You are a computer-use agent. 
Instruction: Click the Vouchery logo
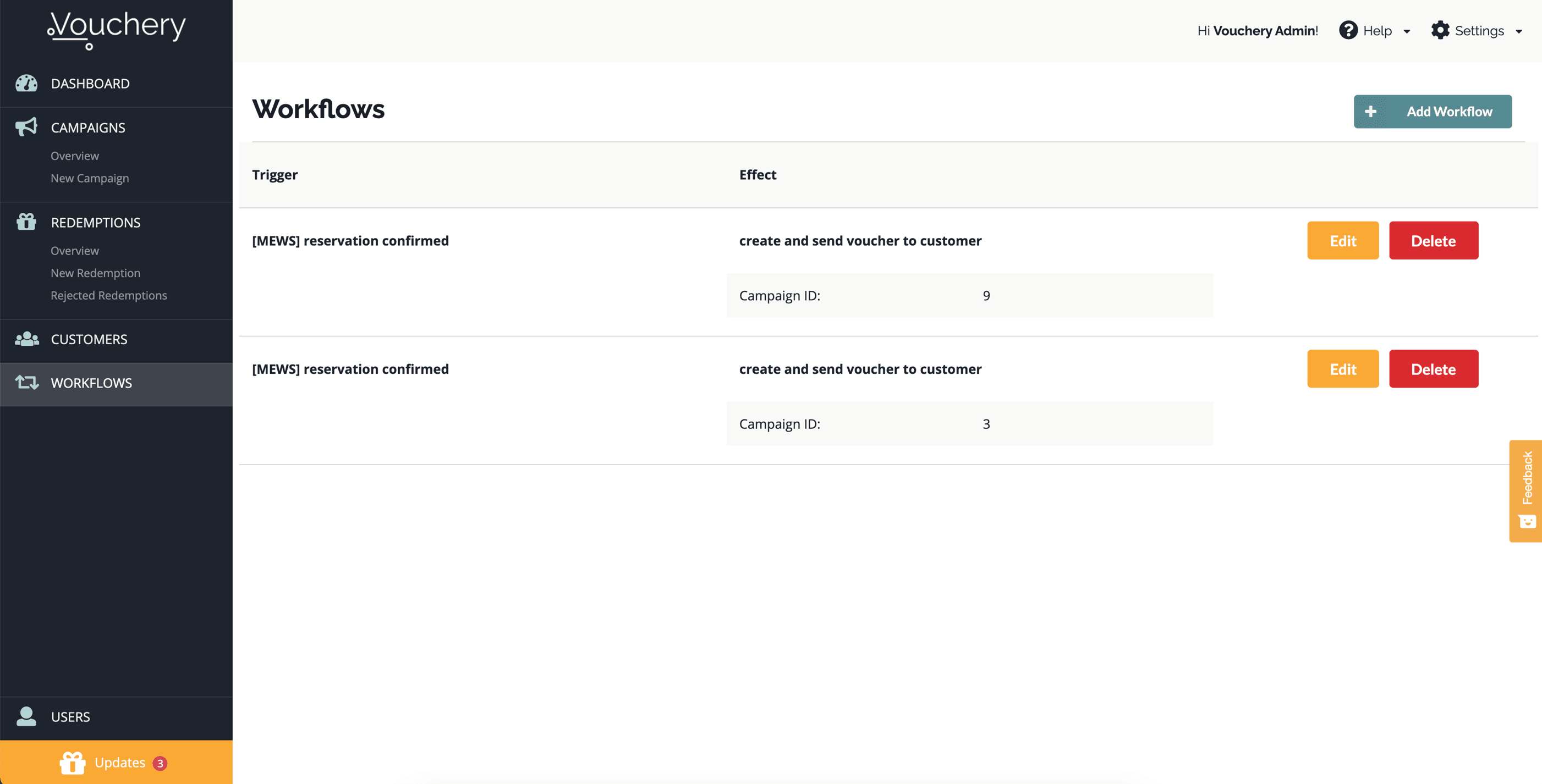[x=117, y=29]
